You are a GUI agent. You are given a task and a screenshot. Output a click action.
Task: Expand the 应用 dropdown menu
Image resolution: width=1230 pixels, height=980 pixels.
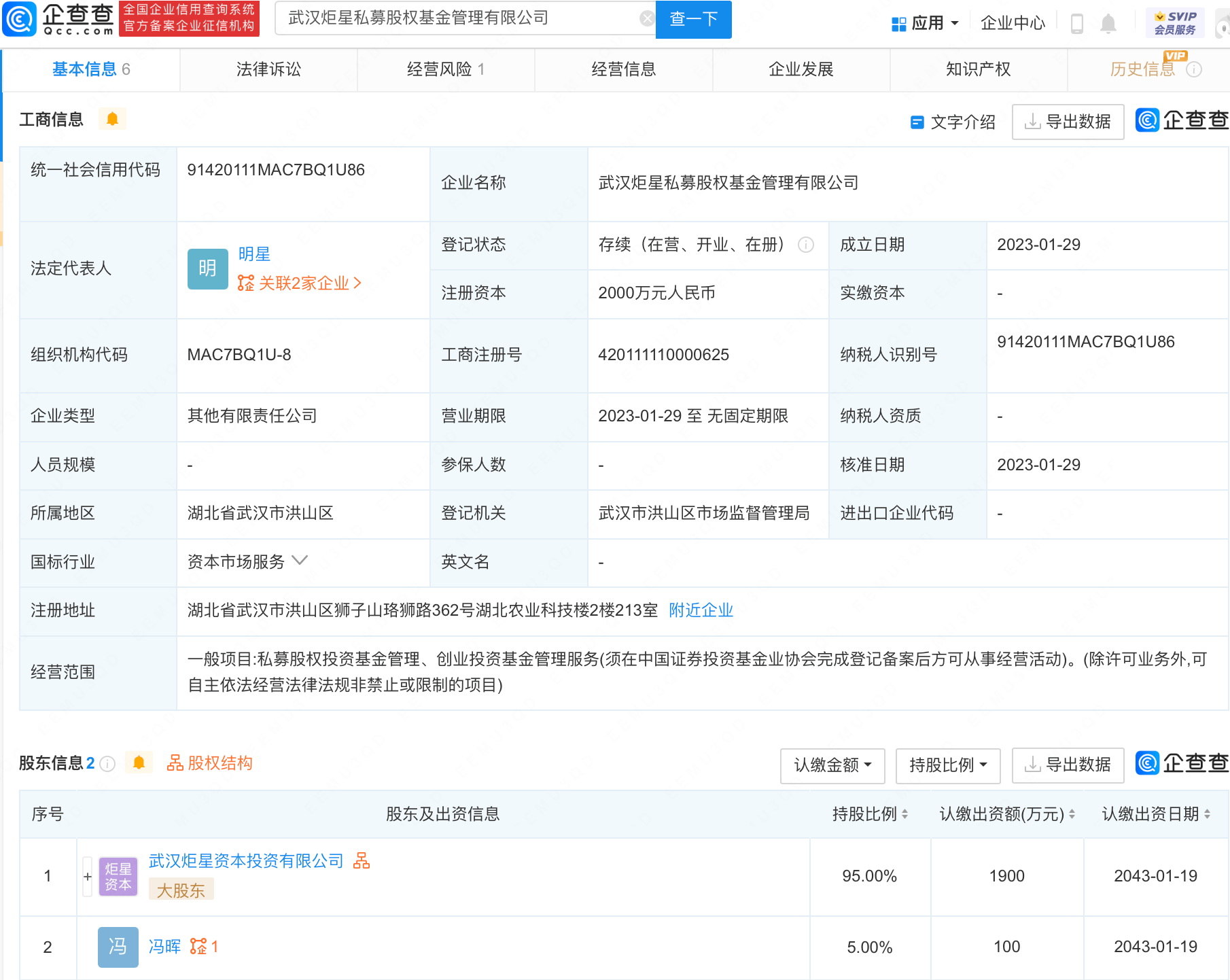coord(925,24)
